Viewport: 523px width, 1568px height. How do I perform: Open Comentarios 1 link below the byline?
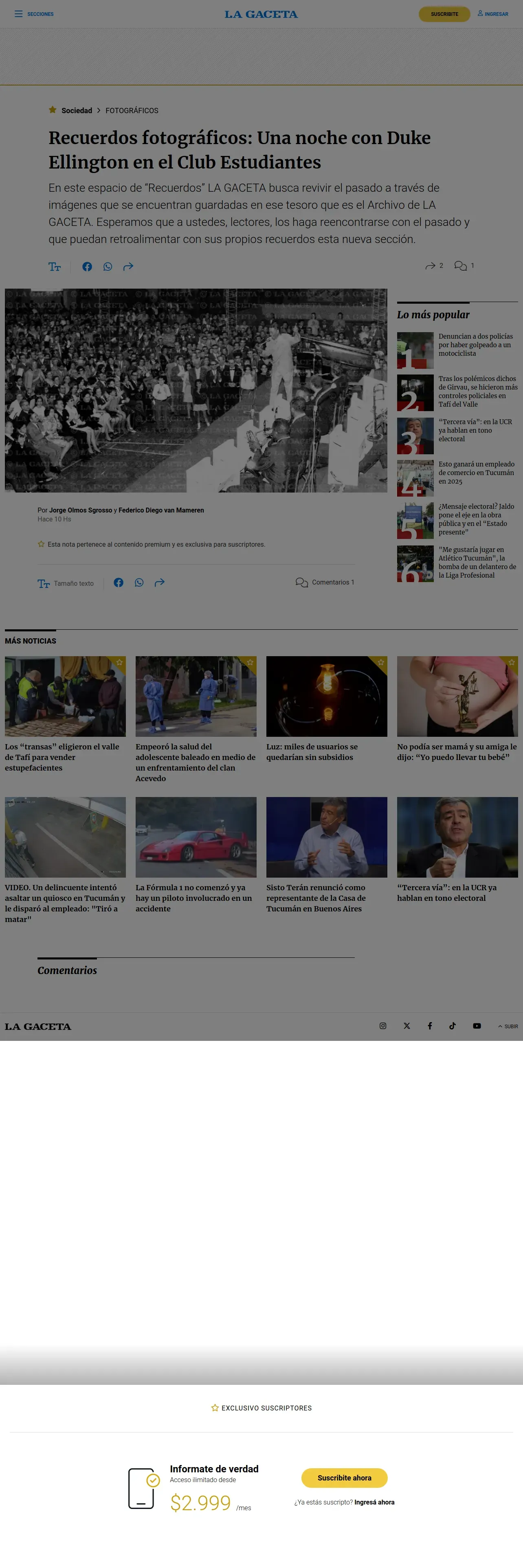click(x=325, y=583)
